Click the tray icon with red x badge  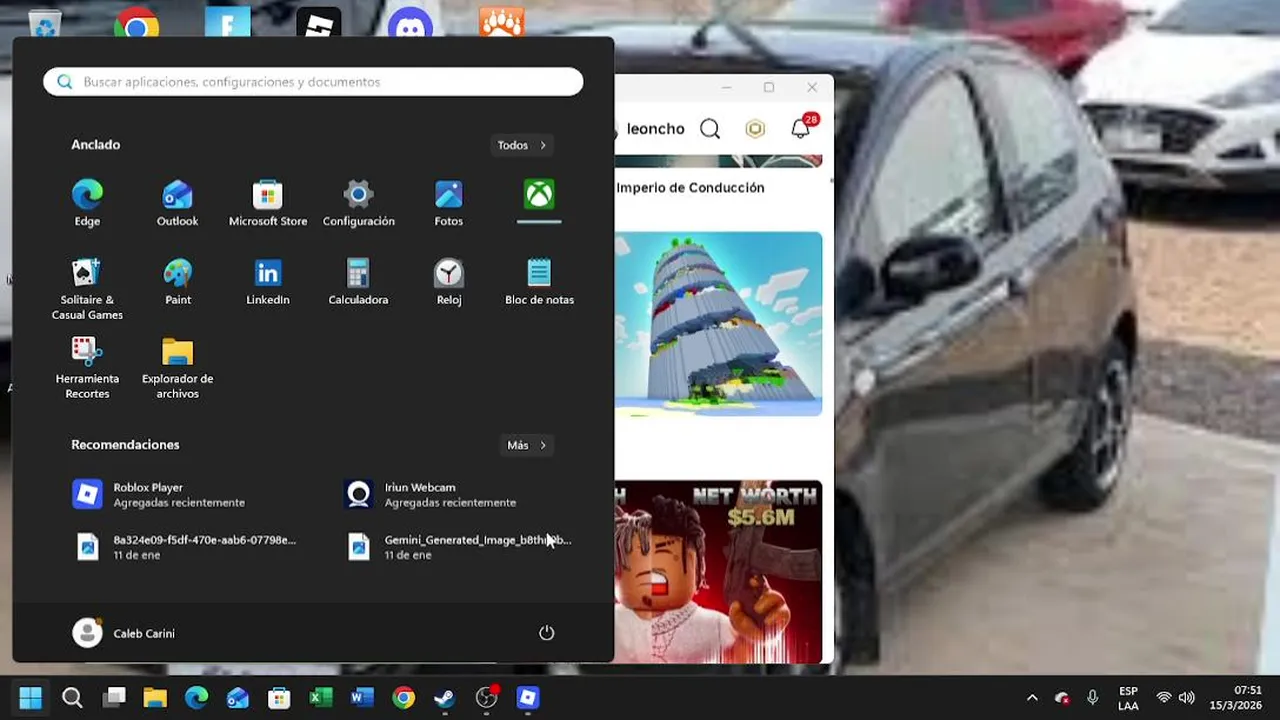coord(1062,698)
